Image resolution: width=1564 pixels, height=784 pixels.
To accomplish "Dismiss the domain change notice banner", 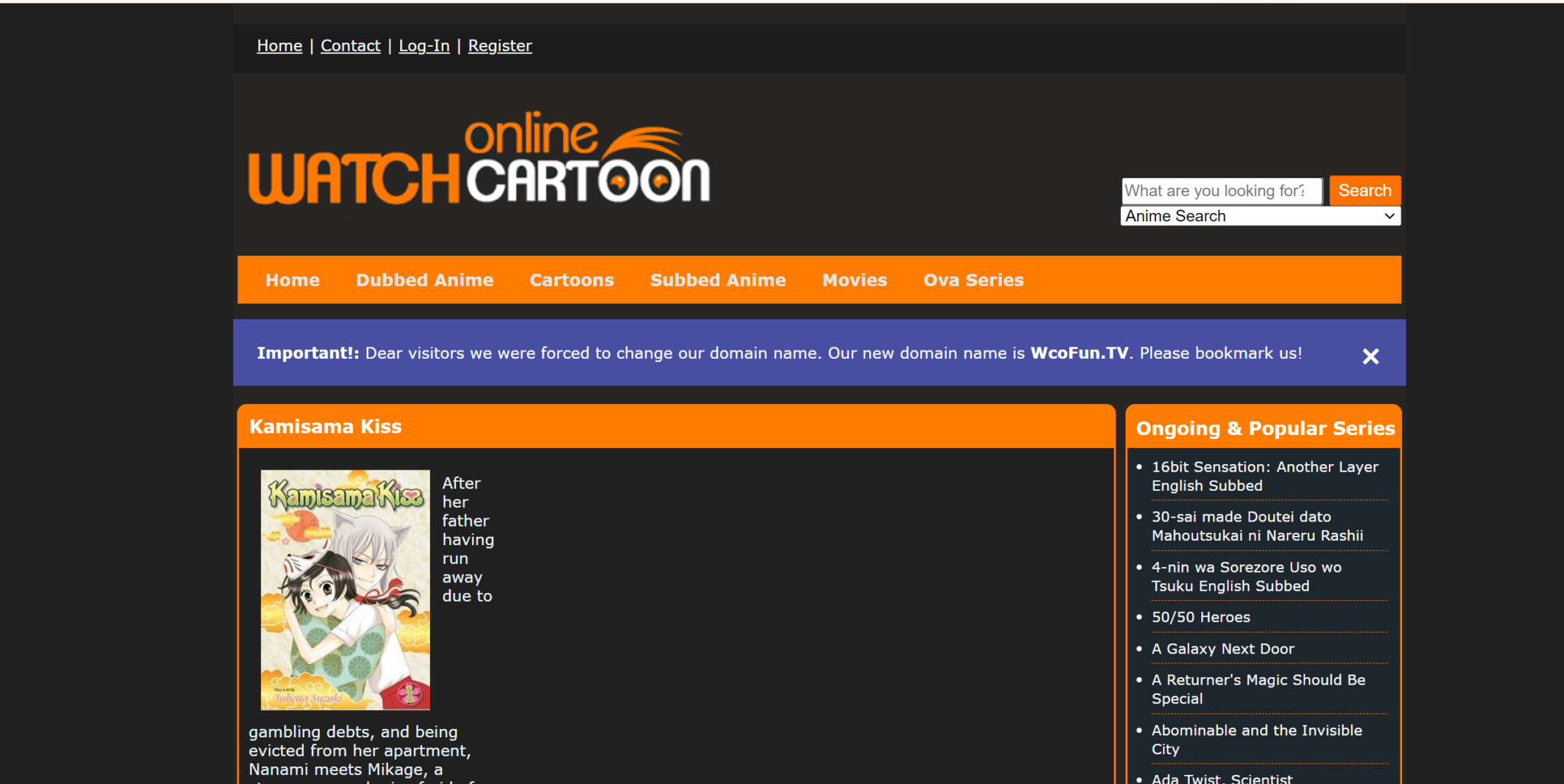I will pos(1370,357).
